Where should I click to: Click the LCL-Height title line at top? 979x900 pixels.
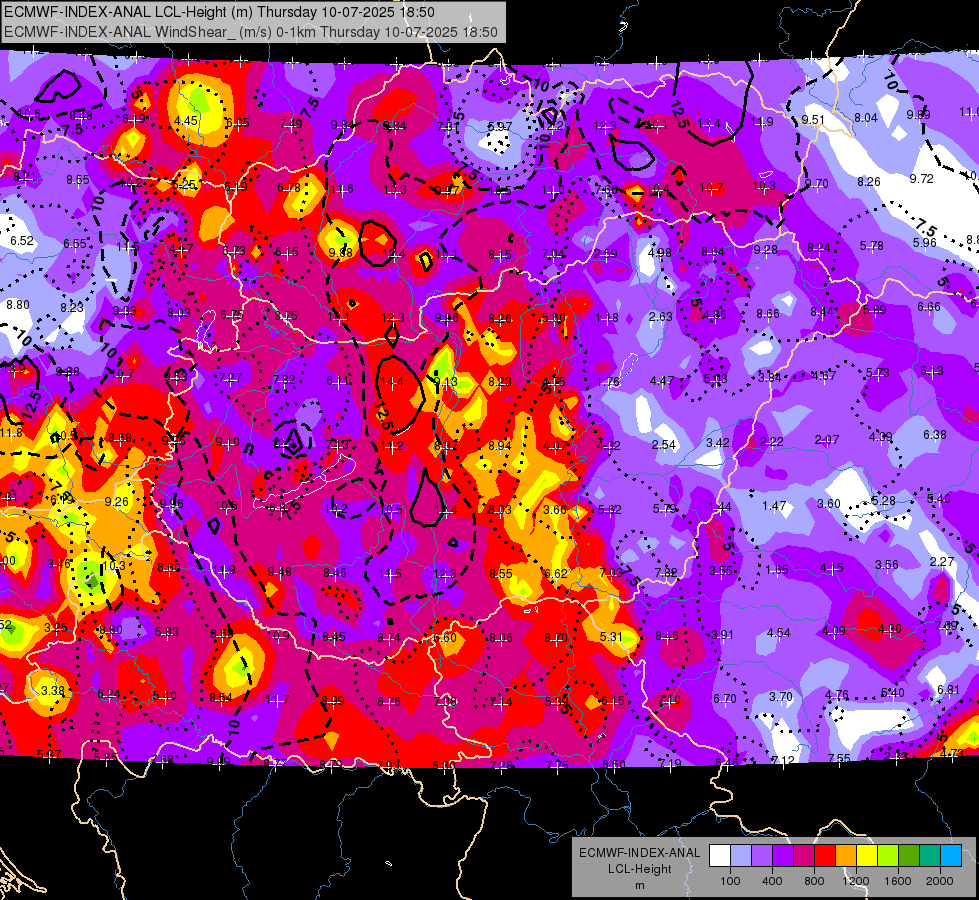click(219, 12)
